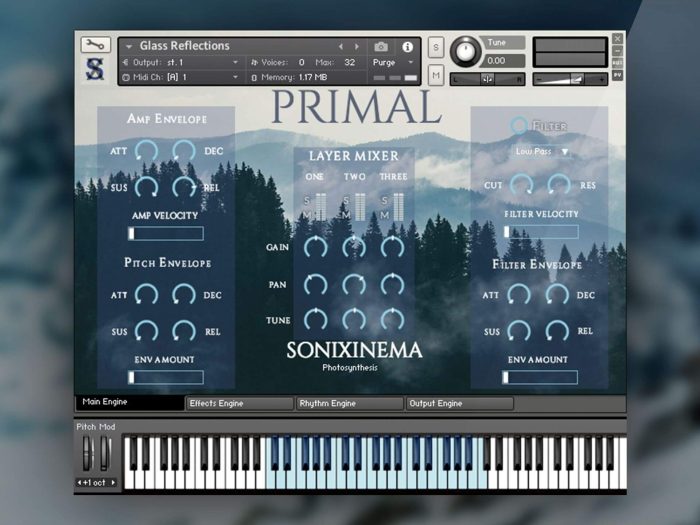
Task: Toggle the Filter on/off ring button
Action: click(x=519, y=125)
